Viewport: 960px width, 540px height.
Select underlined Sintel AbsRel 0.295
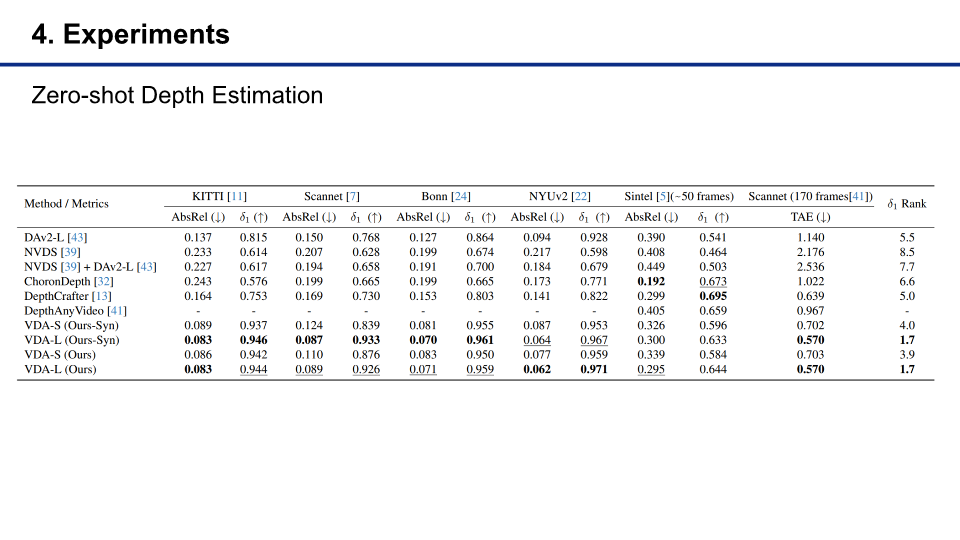(x=651, y=369)
